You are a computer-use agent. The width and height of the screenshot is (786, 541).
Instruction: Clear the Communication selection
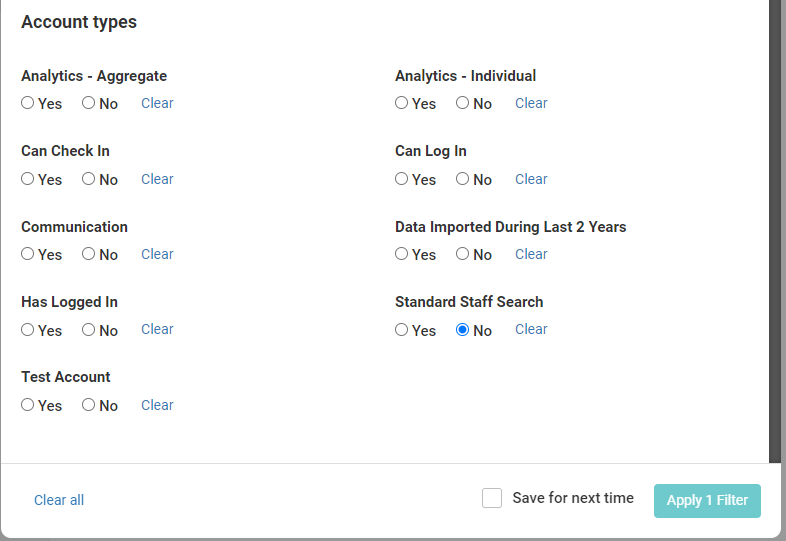click(x=157, y=254)
